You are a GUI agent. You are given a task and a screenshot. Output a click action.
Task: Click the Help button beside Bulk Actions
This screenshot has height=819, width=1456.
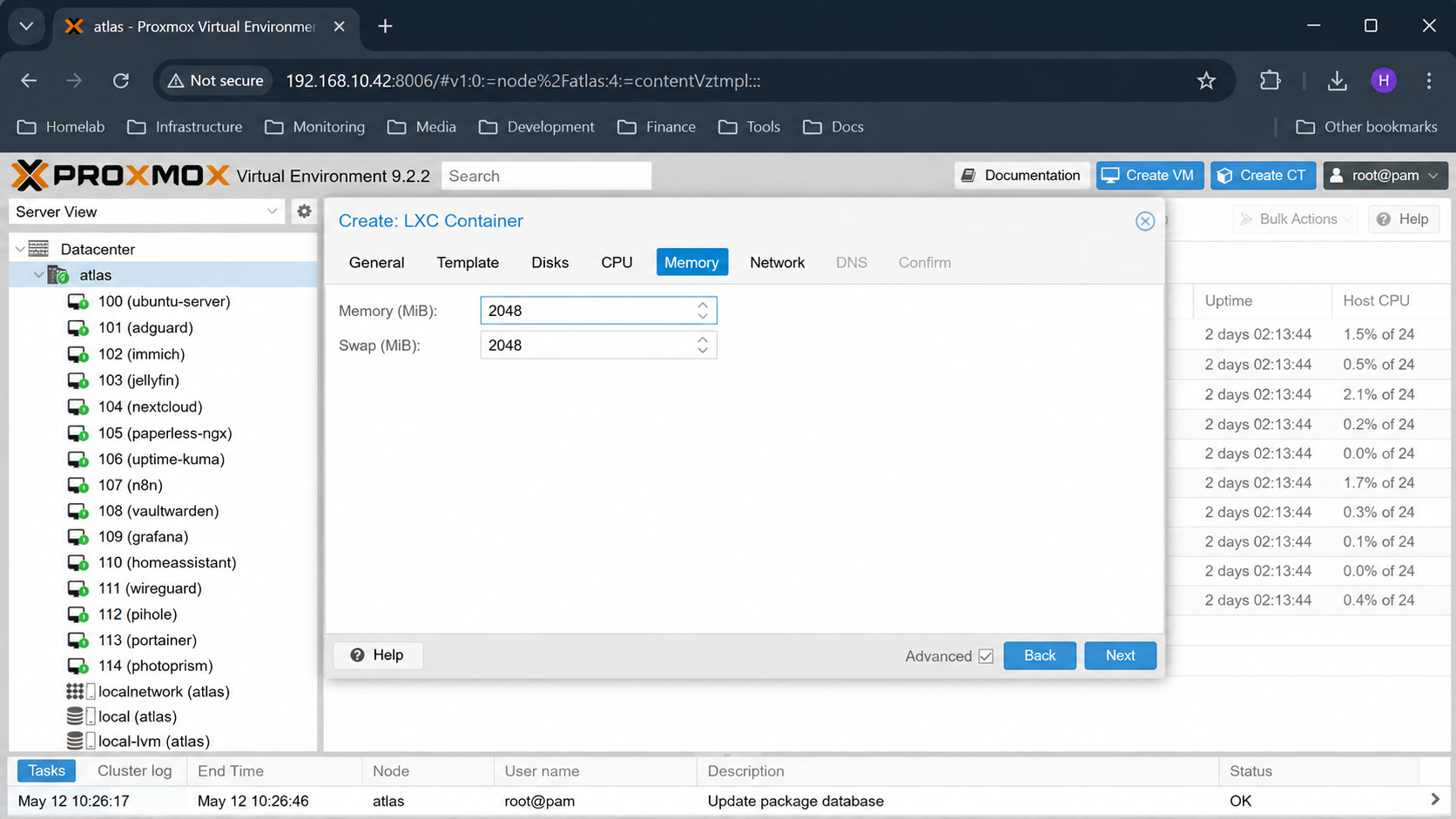[x=1404, y=219]
